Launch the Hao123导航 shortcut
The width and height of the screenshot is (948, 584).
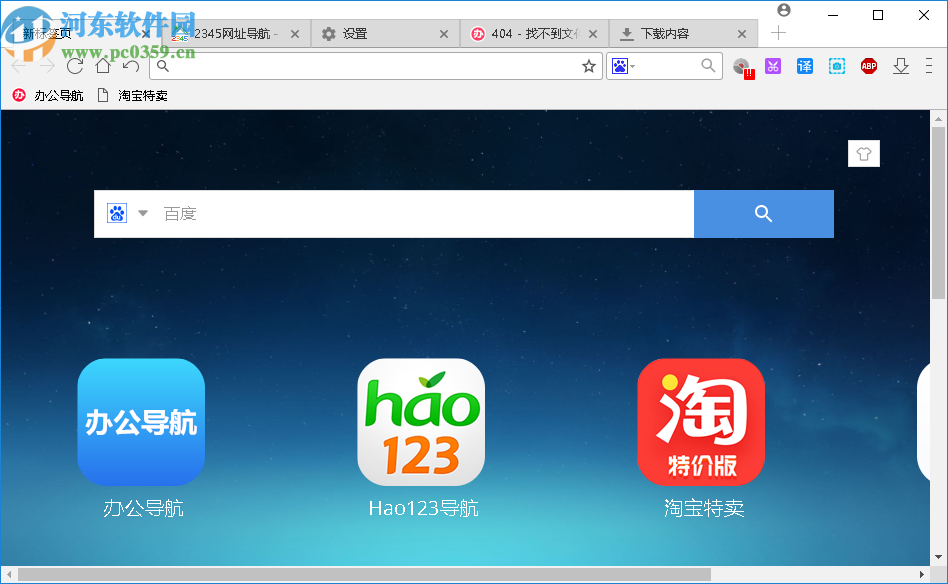[x=421, y=422]
